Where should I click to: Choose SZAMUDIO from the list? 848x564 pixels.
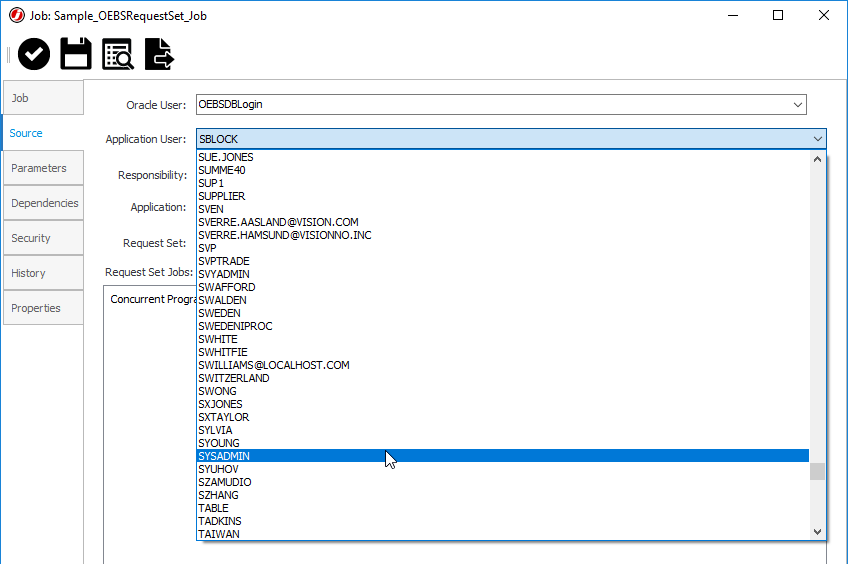(x=503, y=482)
